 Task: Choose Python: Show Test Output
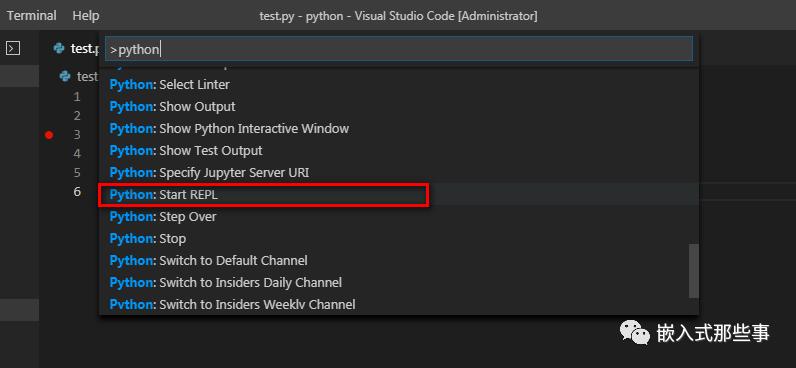point(399,151)
